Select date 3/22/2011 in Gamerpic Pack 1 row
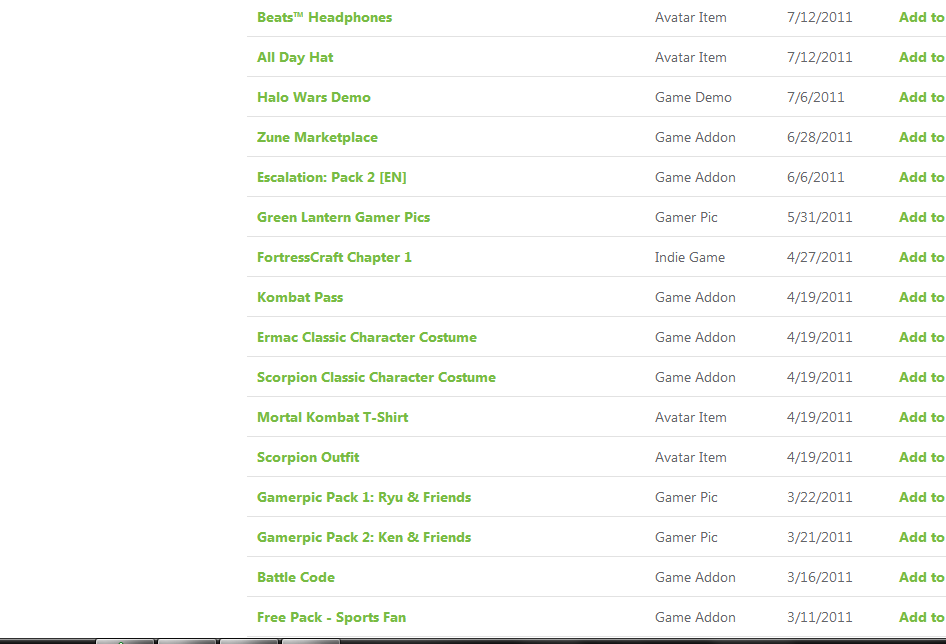The image size is (946, 644). 820,497
